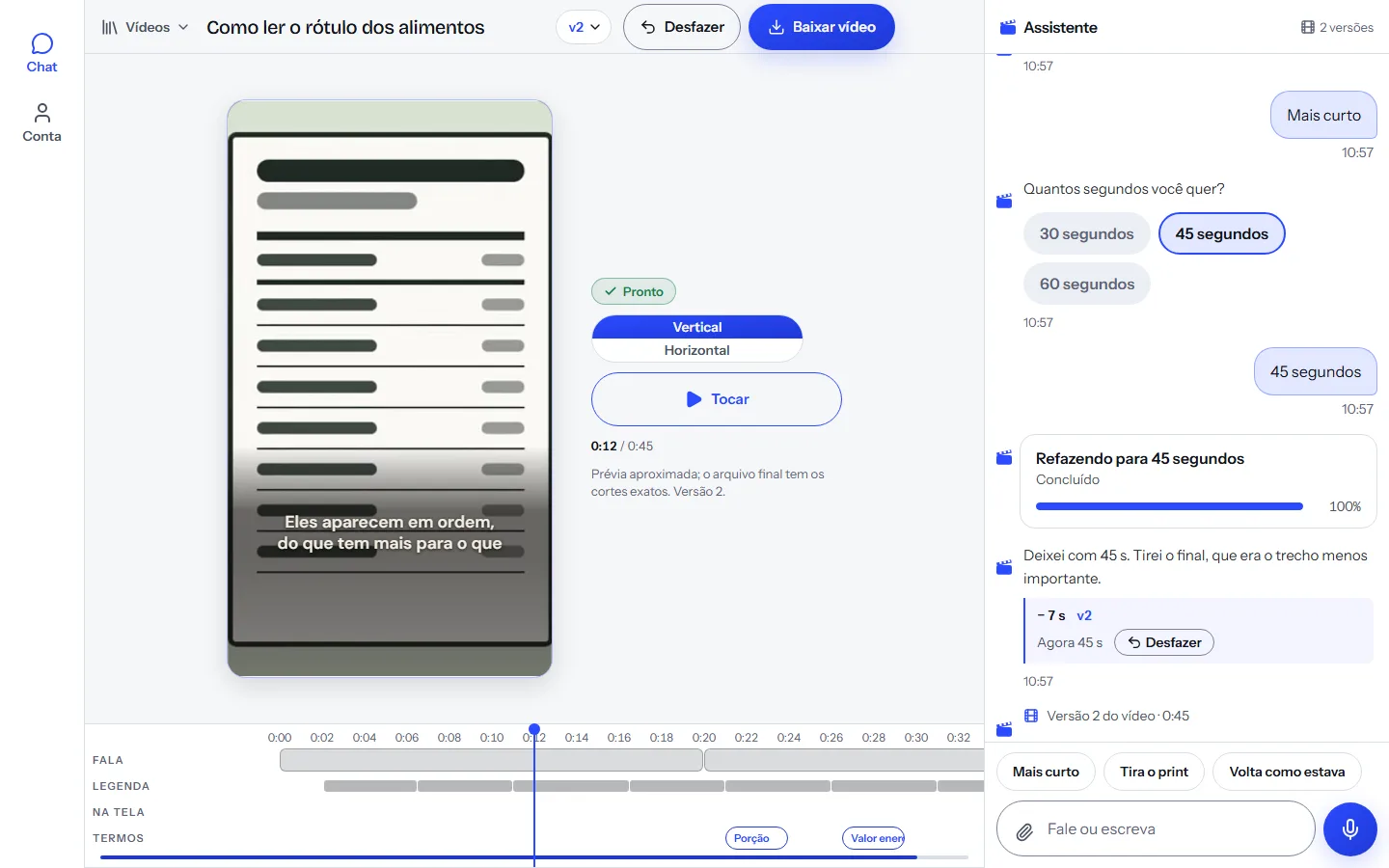Switch the format to Vertical
The height and width of the screenshot is (868, 1389).
point(696,327)
